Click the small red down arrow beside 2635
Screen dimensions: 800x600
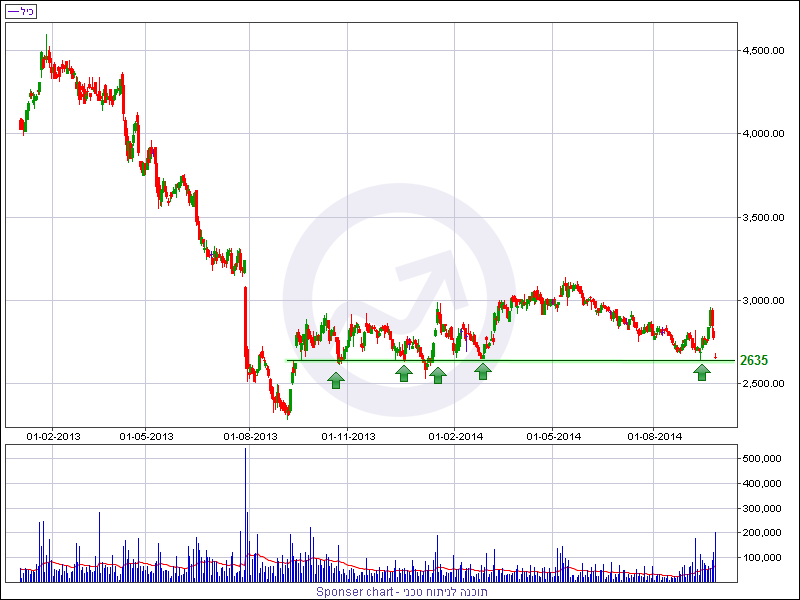pos(715,356)
